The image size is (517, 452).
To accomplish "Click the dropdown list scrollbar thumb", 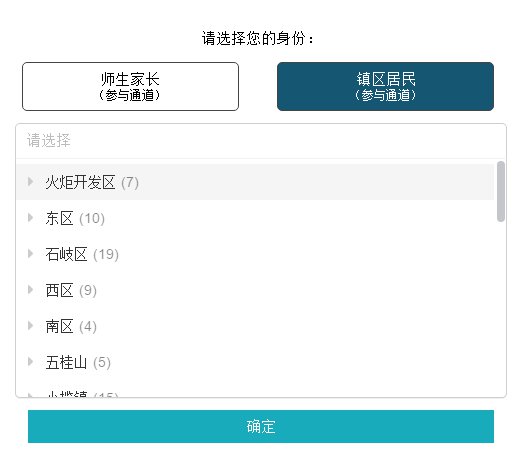I will [x=500, y=191].
